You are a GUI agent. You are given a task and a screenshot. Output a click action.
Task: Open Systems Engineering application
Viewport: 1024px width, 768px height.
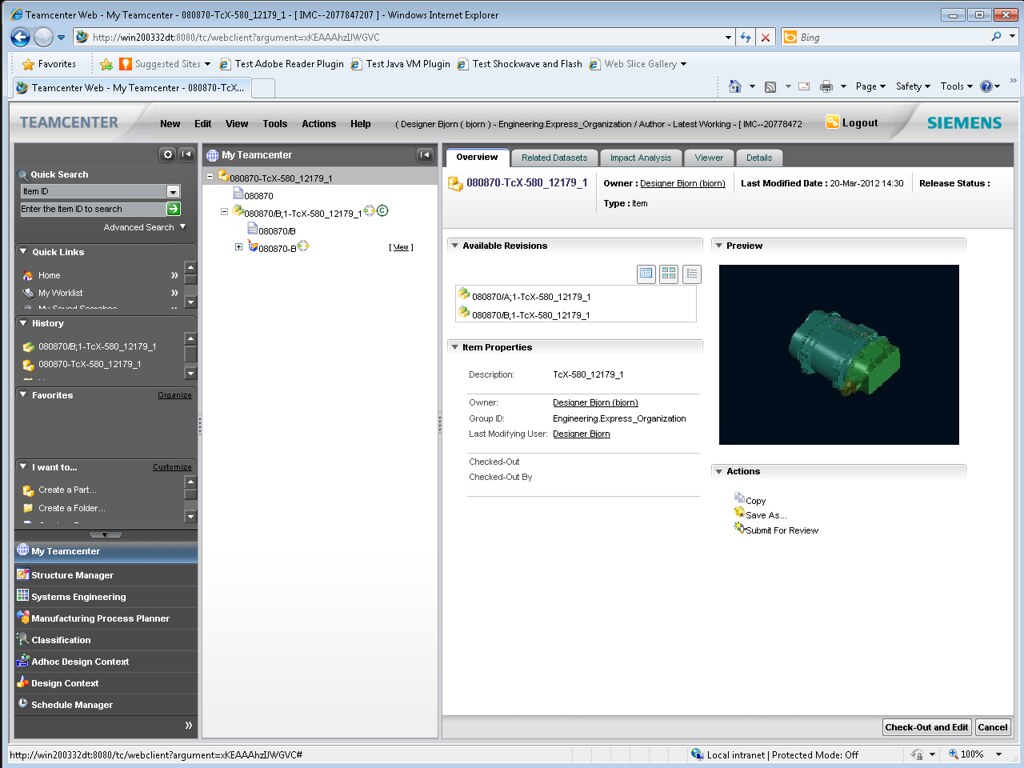coord(78,597)
